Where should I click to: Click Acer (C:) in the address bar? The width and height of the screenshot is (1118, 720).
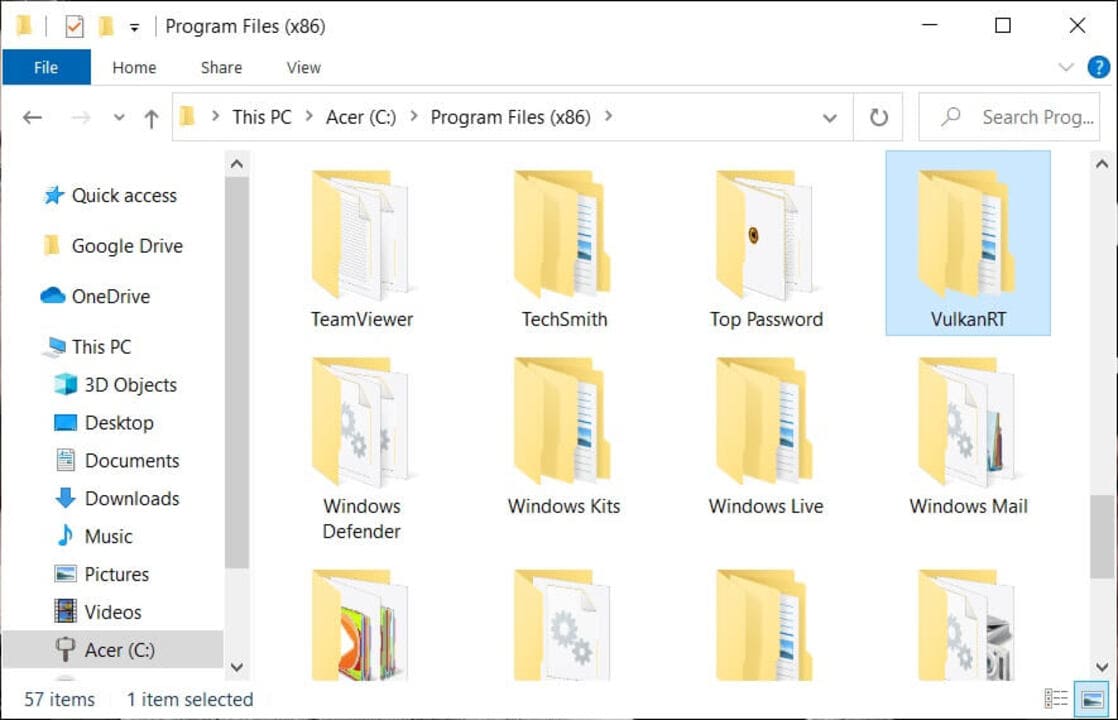[361, 117]
